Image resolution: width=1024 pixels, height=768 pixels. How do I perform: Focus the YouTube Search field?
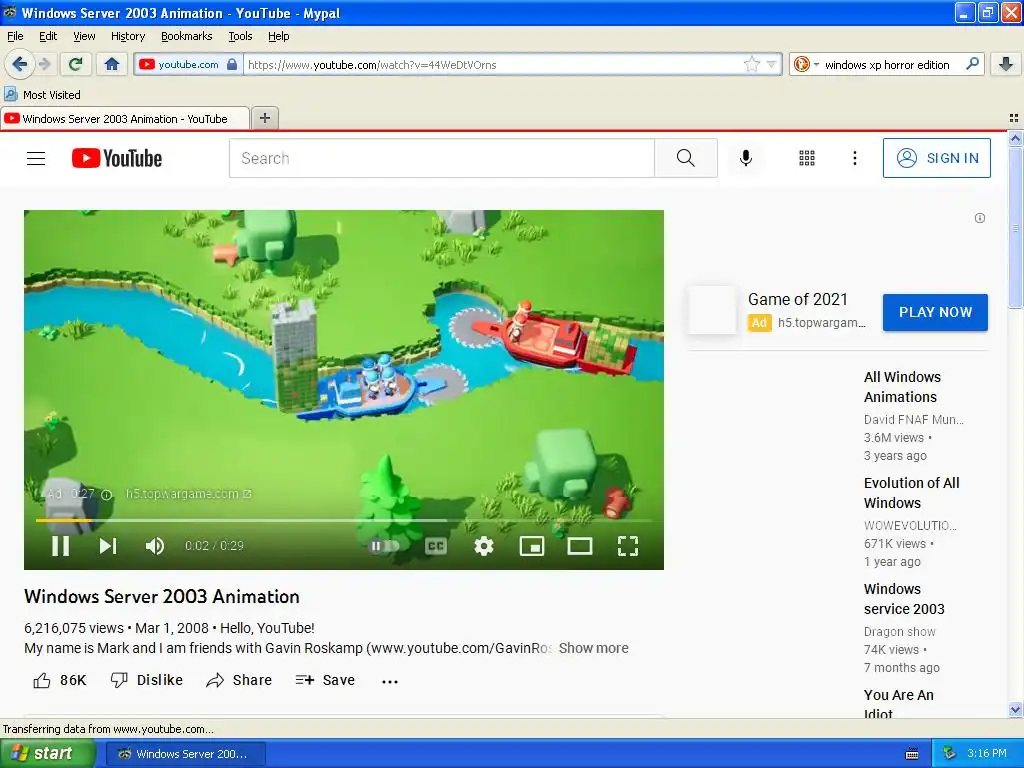point(441,158)
